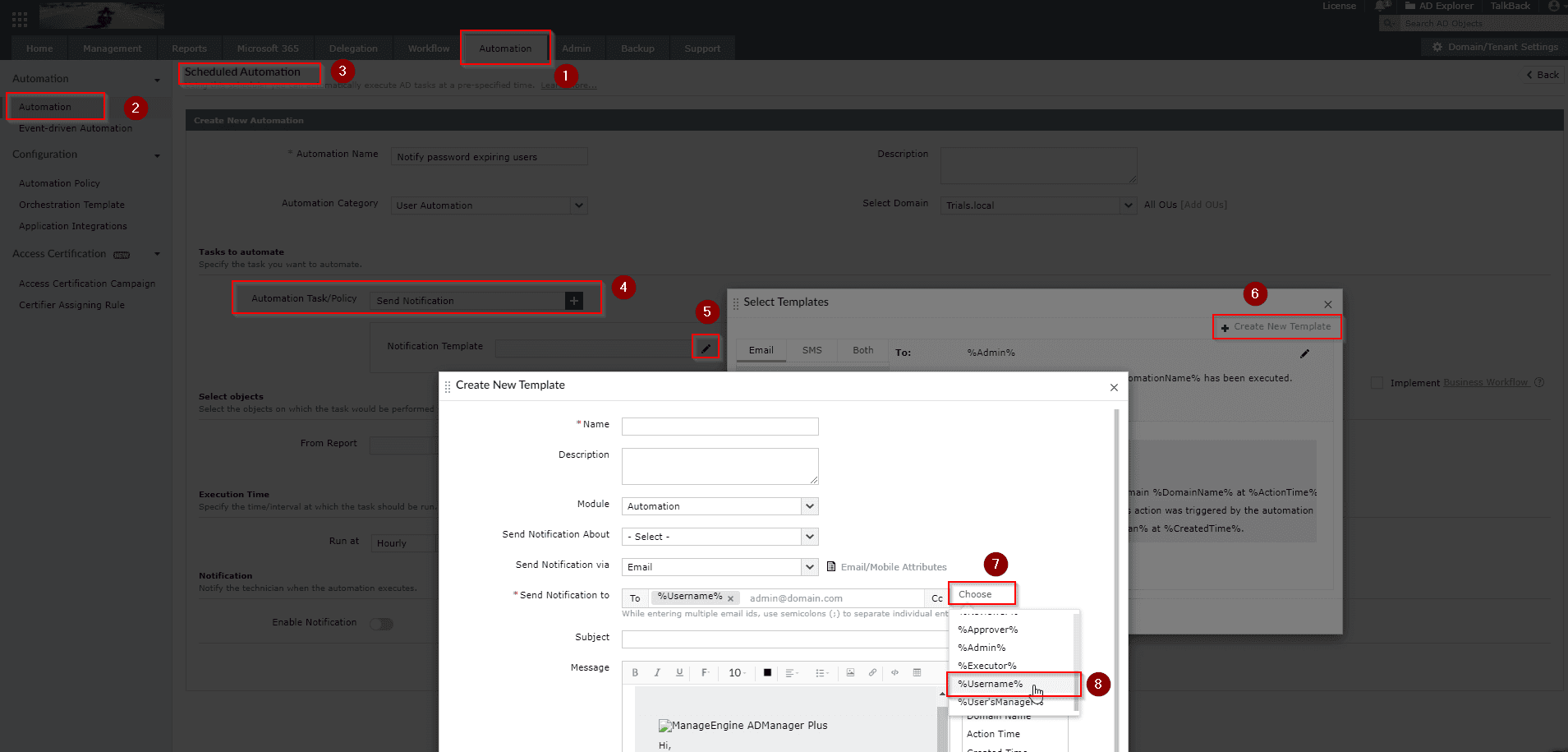The image size is (1568, 752).
Task: Click the plus icon next to Send Notification
Action: (x=574, y=301)
